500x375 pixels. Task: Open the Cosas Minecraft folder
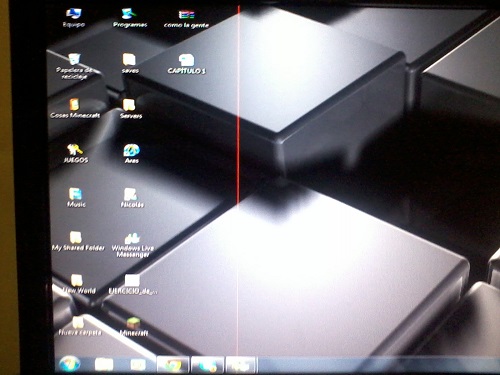coord(75,109)
